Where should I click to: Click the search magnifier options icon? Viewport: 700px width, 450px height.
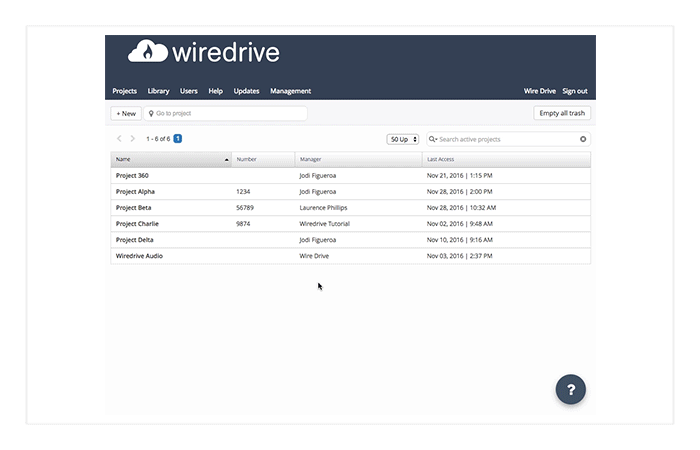tap(433, 139)
